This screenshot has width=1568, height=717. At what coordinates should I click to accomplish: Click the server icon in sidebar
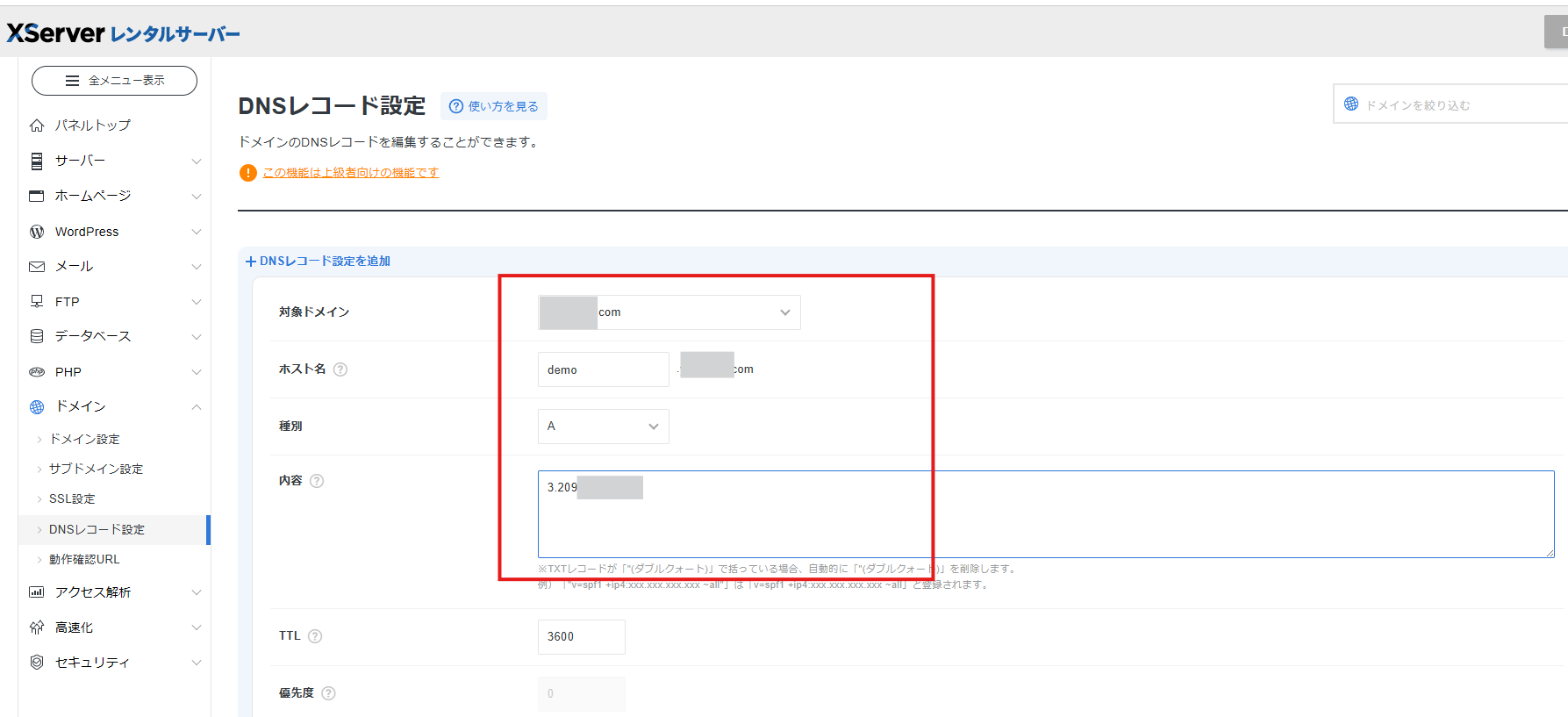click(37, 161)
